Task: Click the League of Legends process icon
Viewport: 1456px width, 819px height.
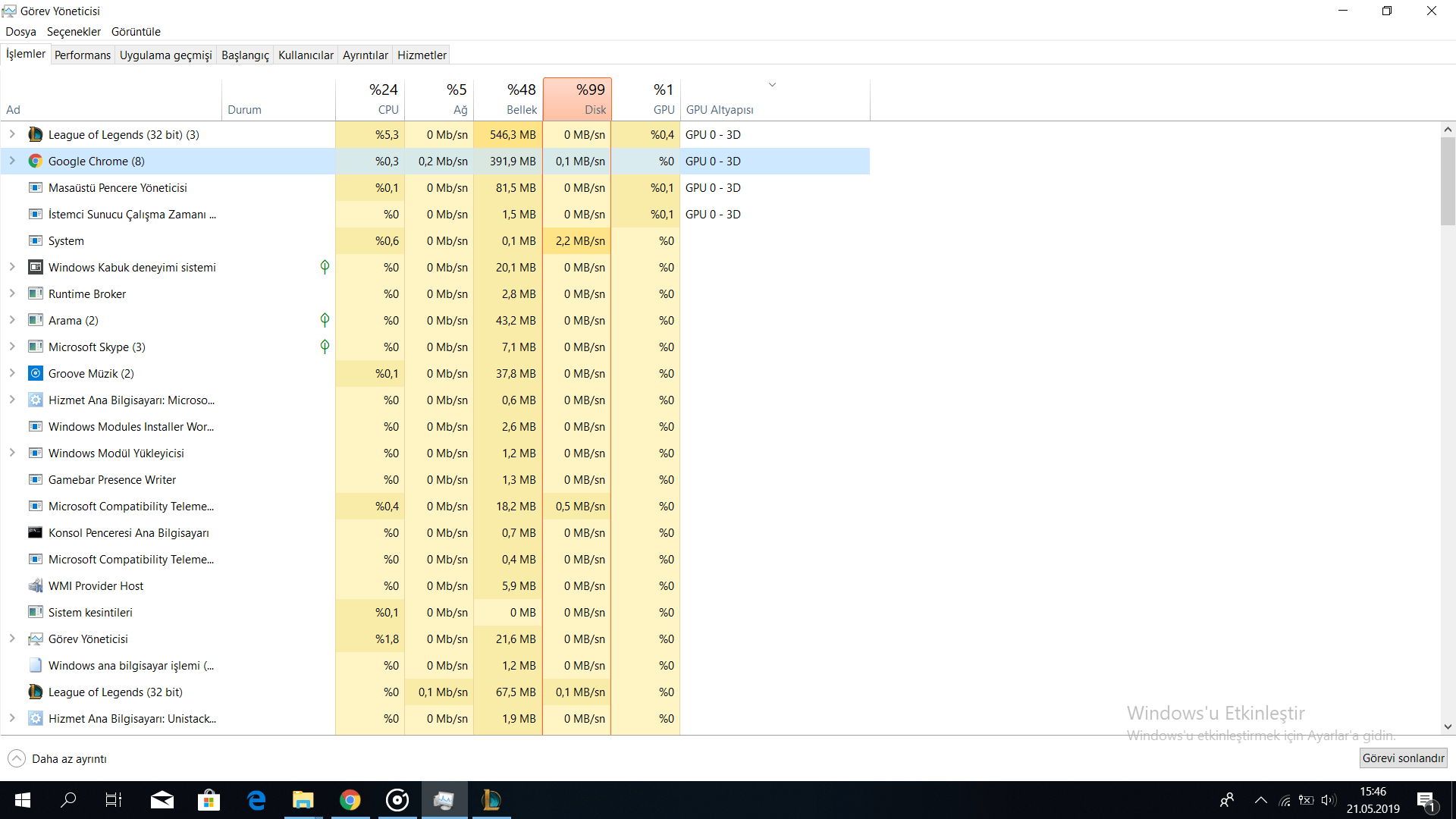Action: pos(35,135)
